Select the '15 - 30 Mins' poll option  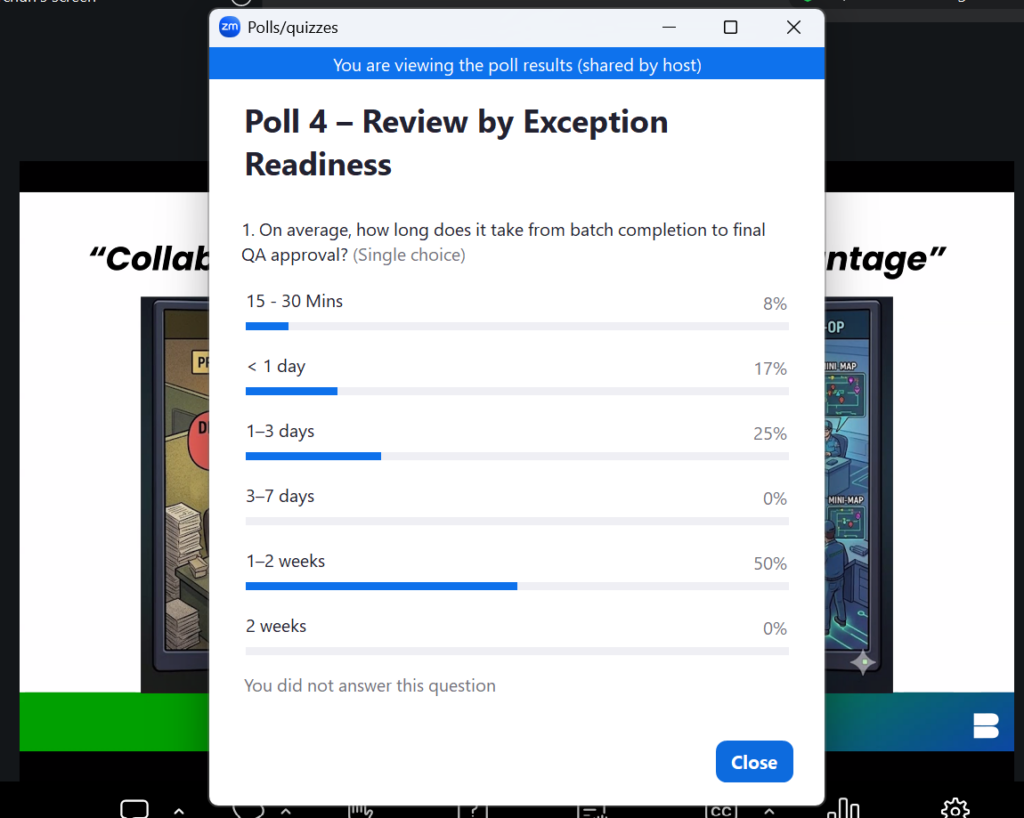coord(517,311)
